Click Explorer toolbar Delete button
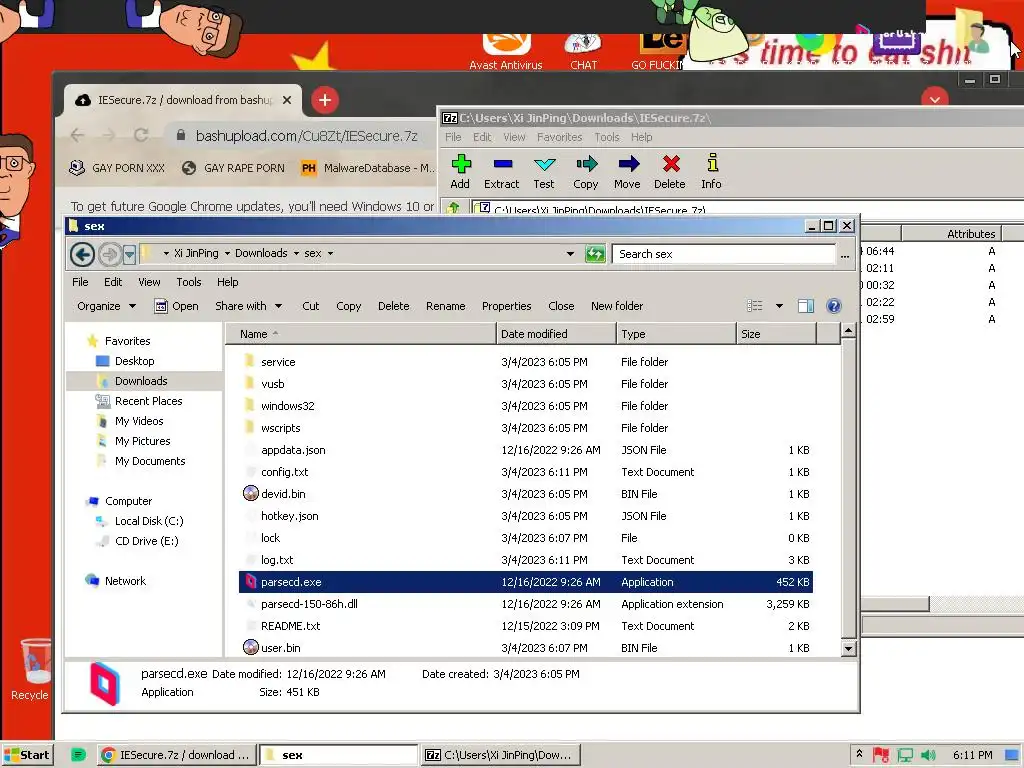The width and height of the screenshot is (1024, 768). click(394, 306)
